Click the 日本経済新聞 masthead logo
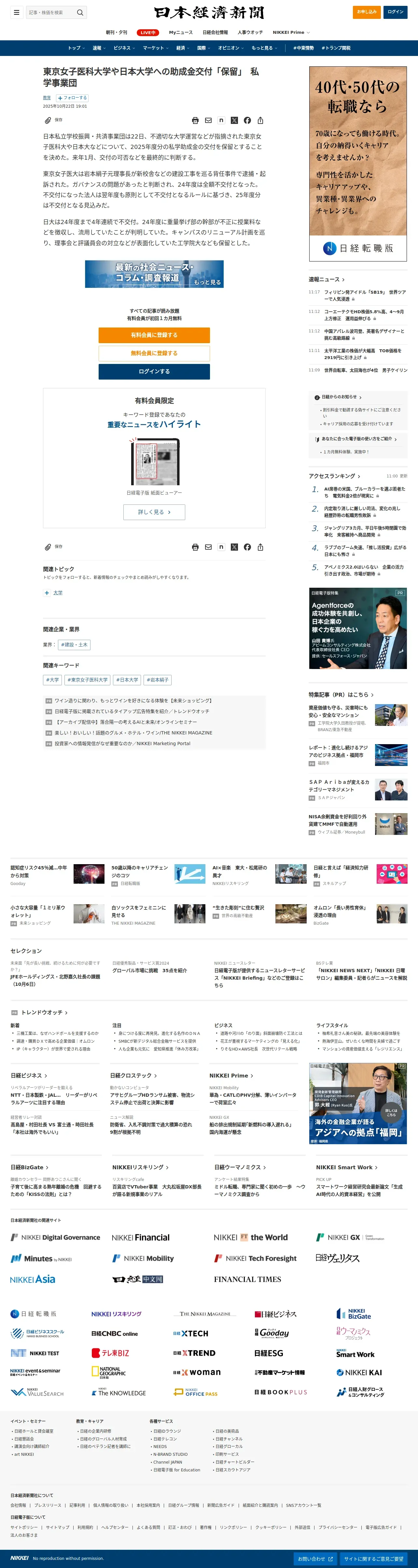The height and width of the screenshot is (1568, 418). point(209,13)
